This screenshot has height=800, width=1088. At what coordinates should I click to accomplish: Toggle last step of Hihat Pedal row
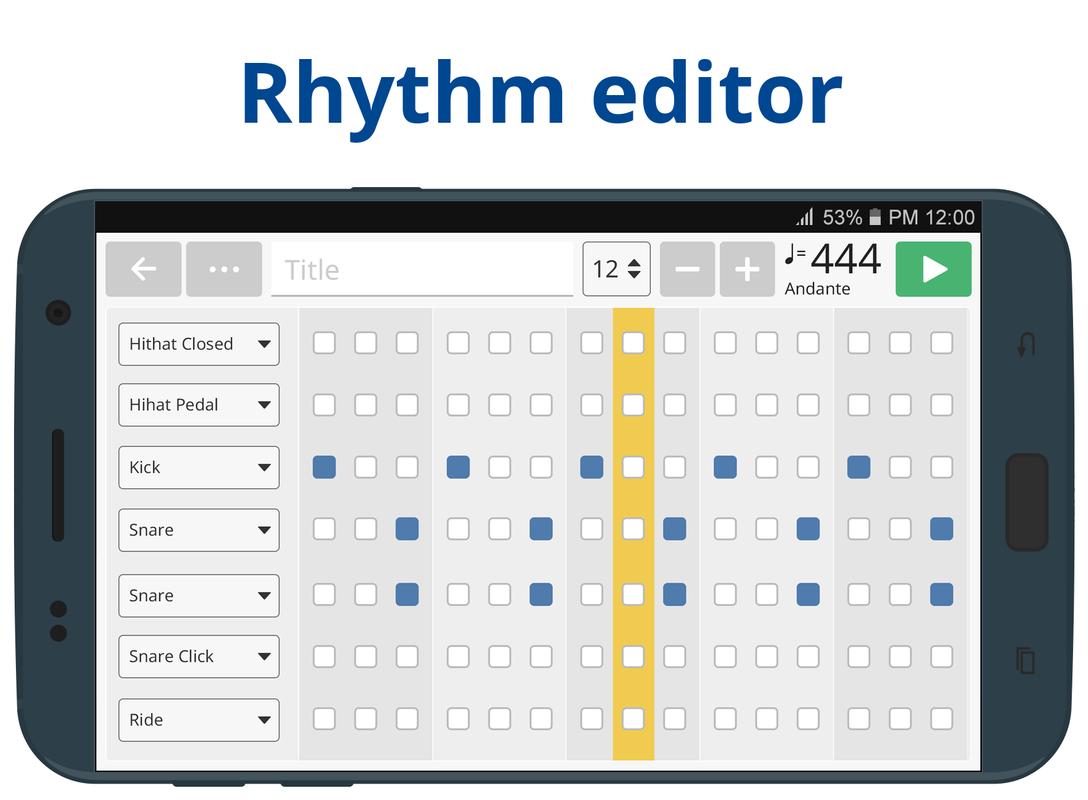tap(942, 405)
